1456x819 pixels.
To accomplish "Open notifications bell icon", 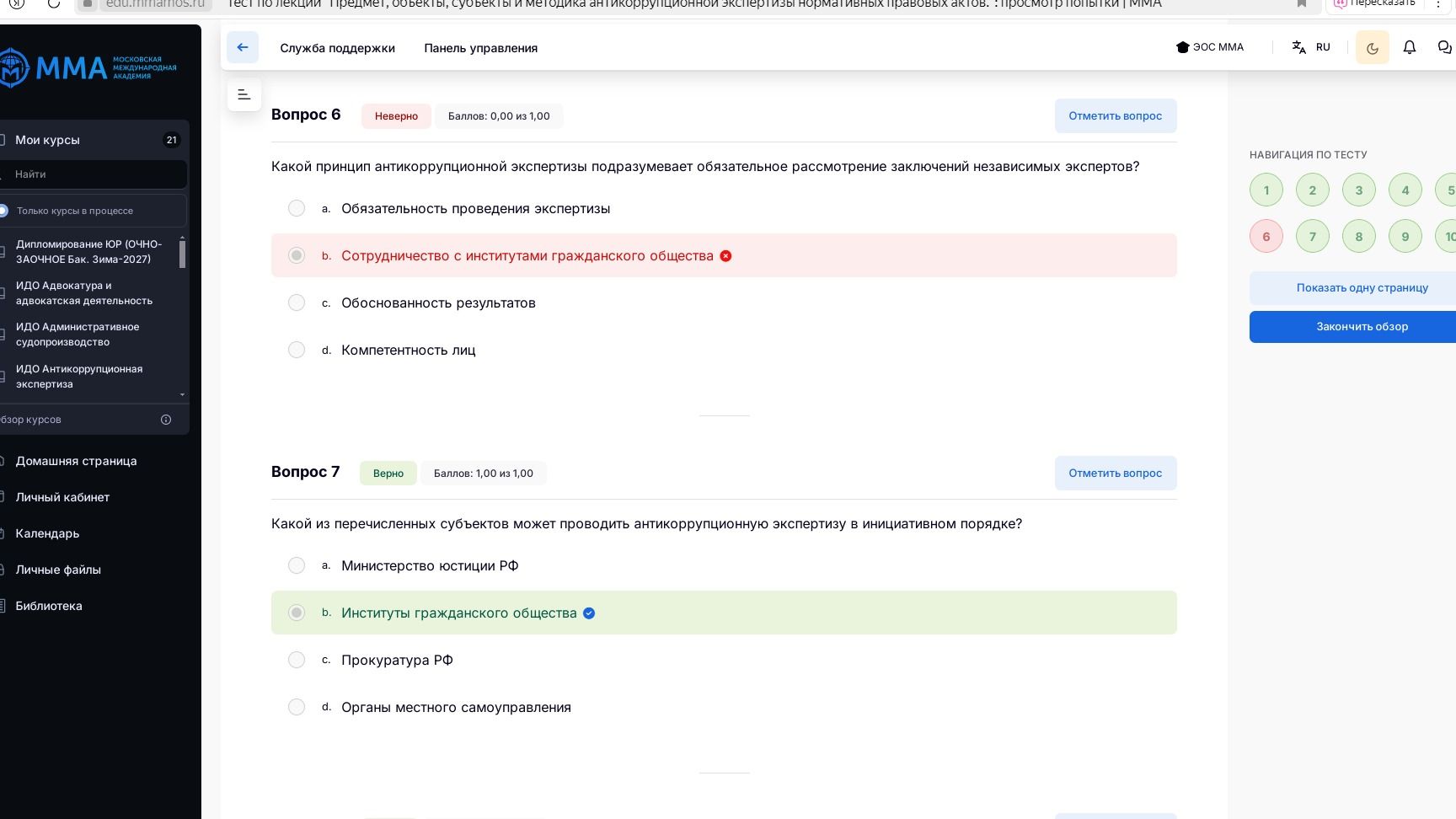I will (1409, 47).
